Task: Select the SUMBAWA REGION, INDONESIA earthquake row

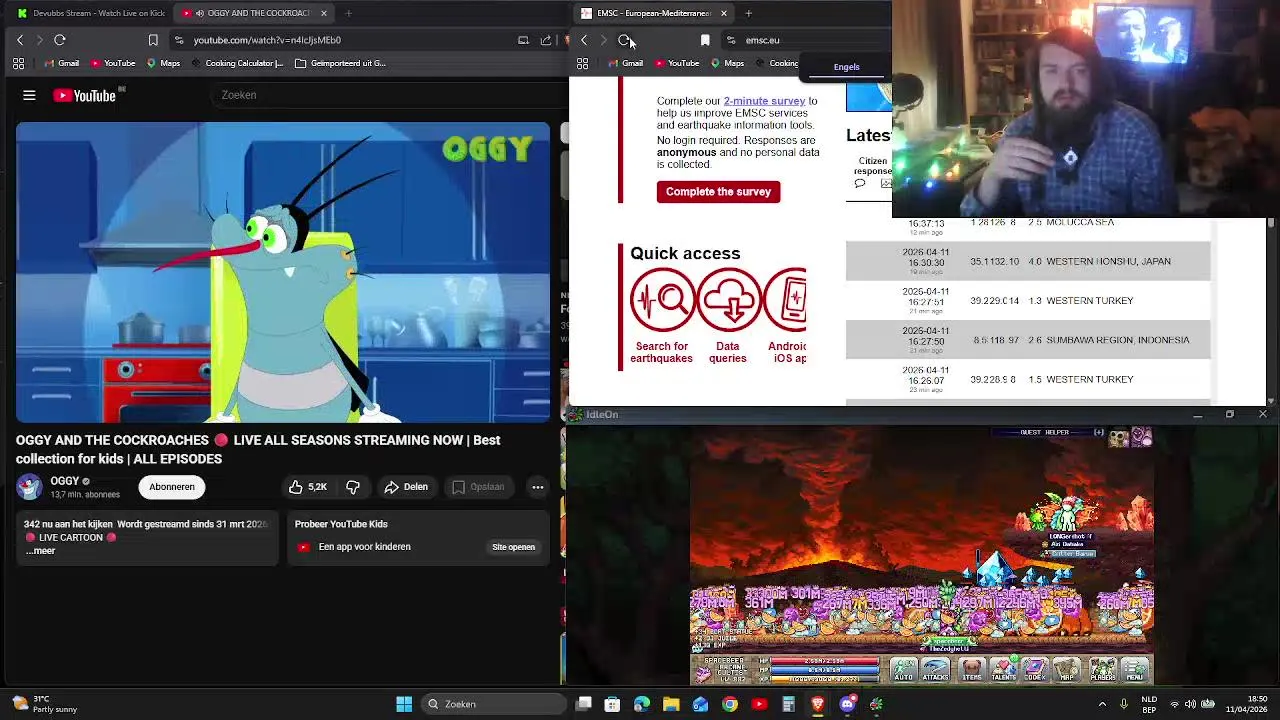Action: coord(1028,340)
